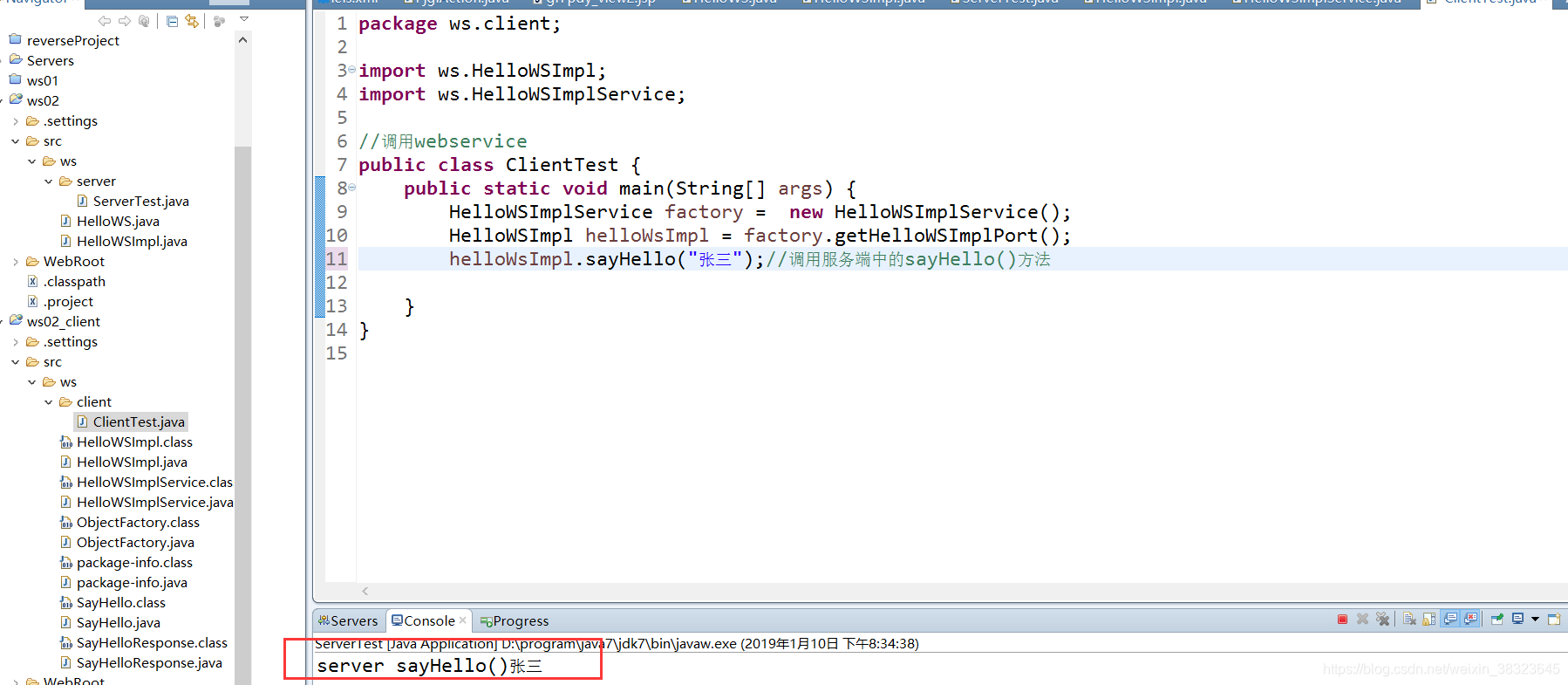Select SayHelloResponse.java file
This screenshot has height=685, width=1568.
click(x=141, y=663)
